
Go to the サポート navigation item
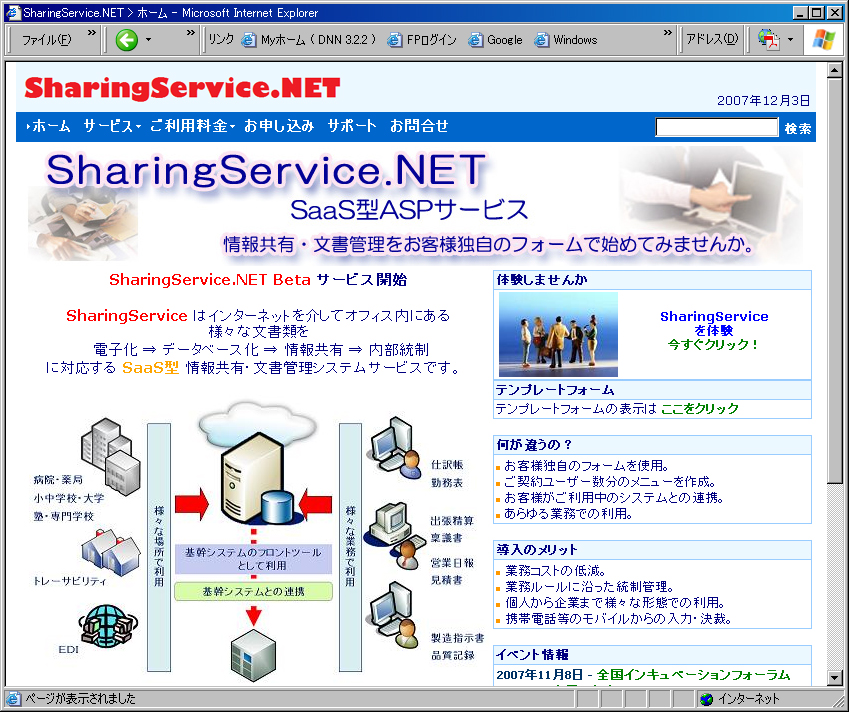click(x=352, y=127)
